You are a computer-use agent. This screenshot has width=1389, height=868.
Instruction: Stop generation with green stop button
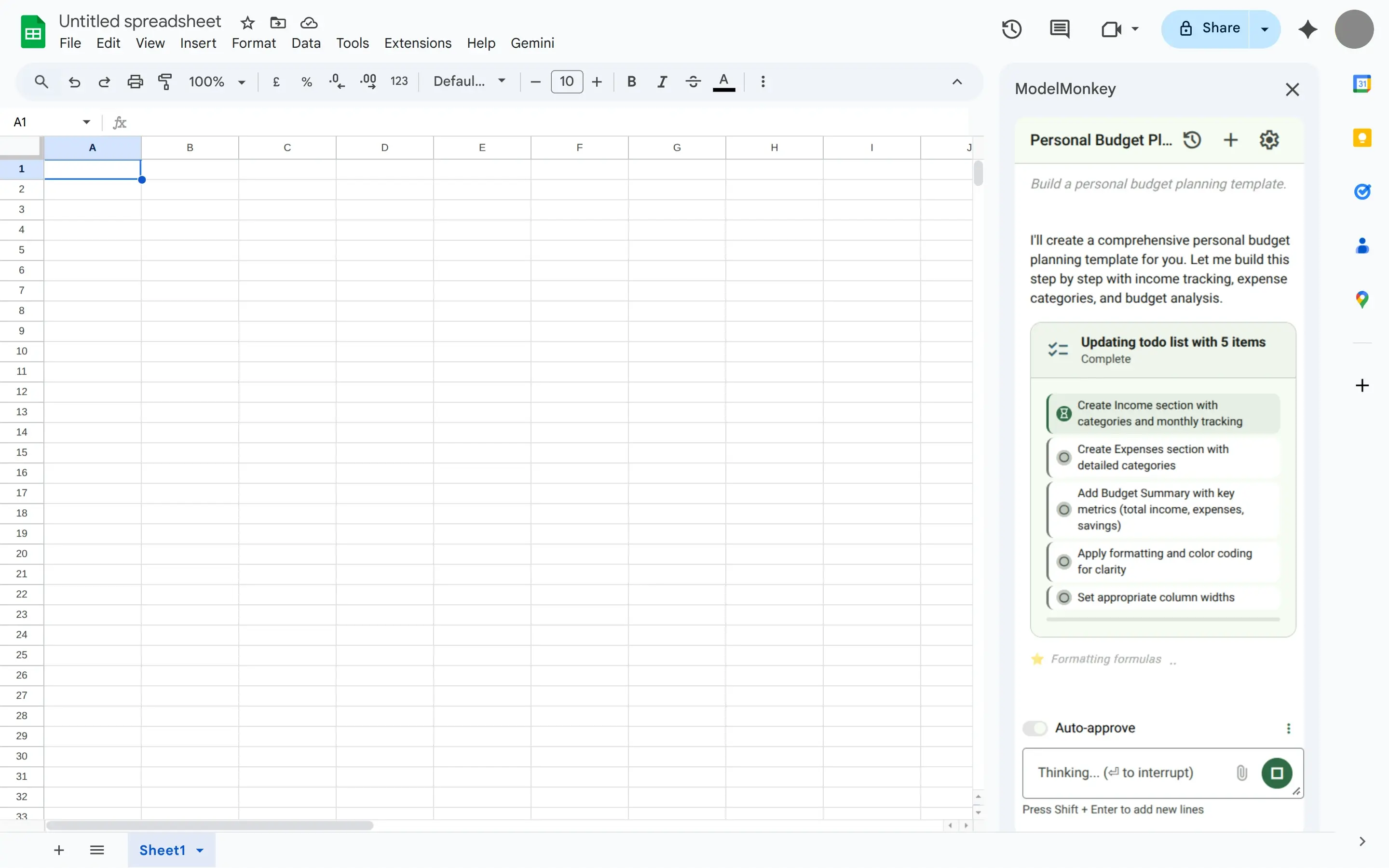(1277, 773)
